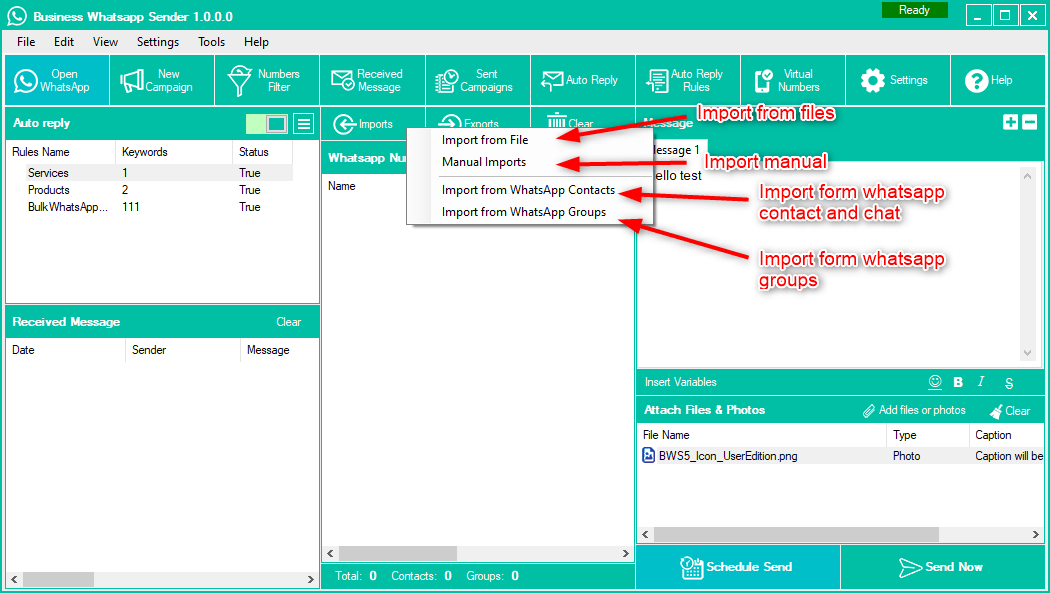Open WhatsApp from the toolbar
This screenshot has height=593, width=1050.
point(56,81)
